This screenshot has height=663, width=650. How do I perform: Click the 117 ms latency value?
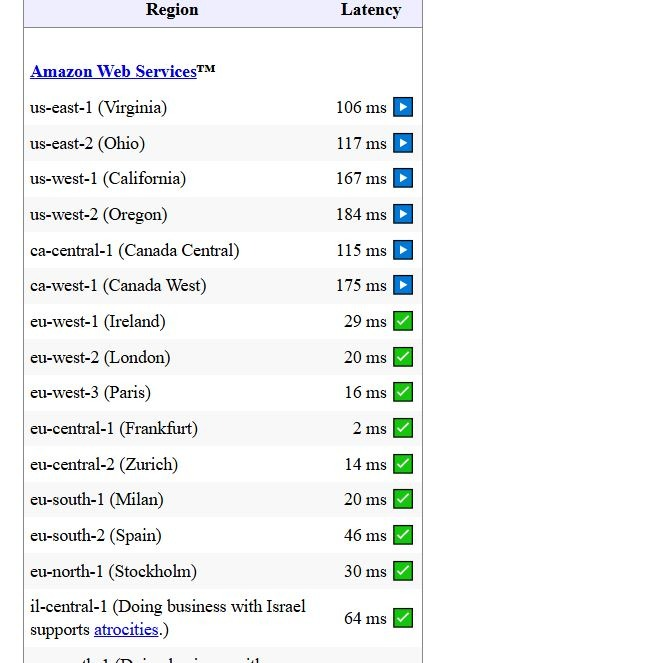pos(361,143)
